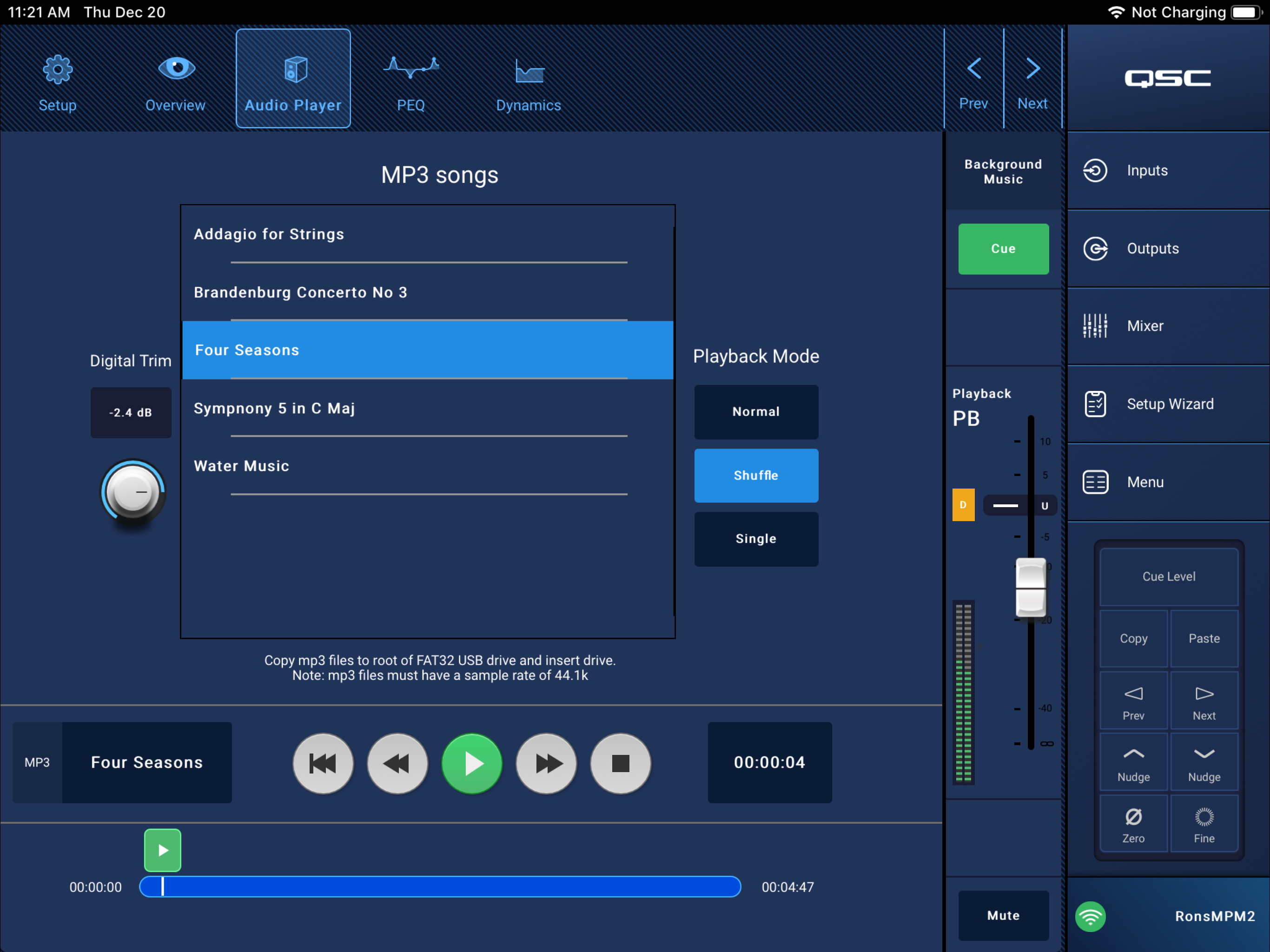The width and height of the screenshot is (1270, 952).
Task: Switch to the PEQ tab
Action: [x=410, y=78]
